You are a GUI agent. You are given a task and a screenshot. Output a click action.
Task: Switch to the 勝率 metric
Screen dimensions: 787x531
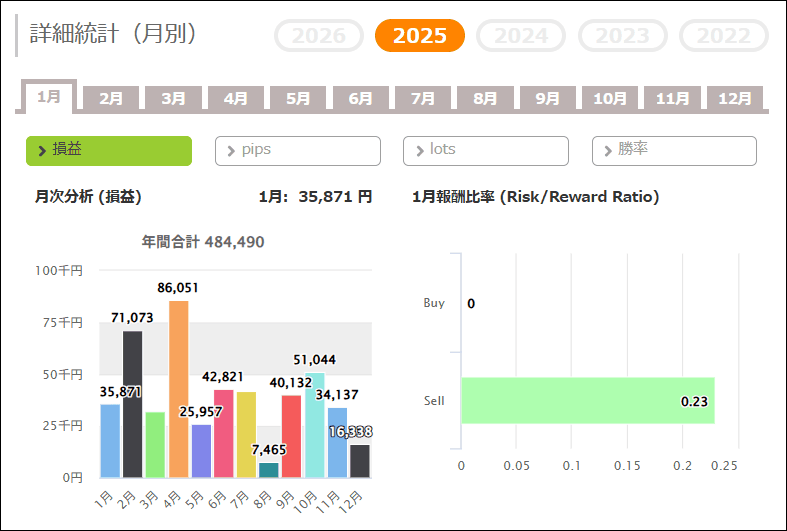[674, 150]
